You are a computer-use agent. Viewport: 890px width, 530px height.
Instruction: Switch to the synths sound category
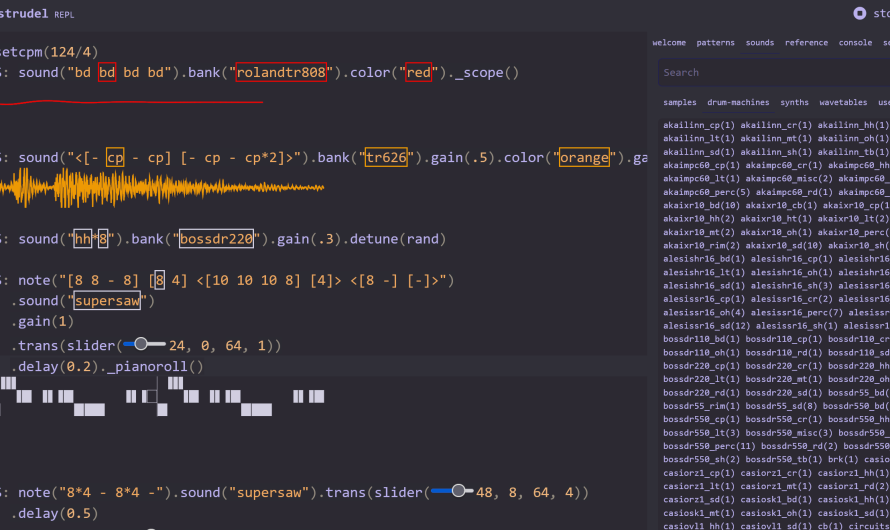[795, 102]
